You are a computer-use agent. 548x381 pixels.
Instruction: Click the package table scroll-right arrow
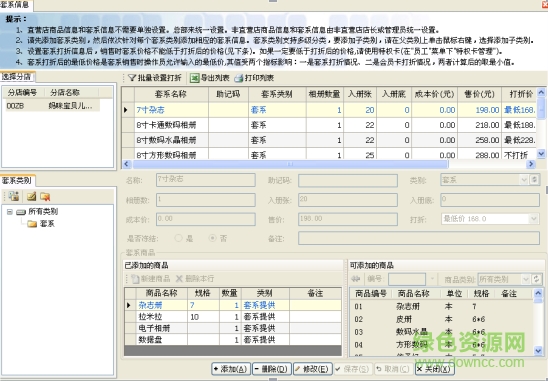(x=531, y=164)
